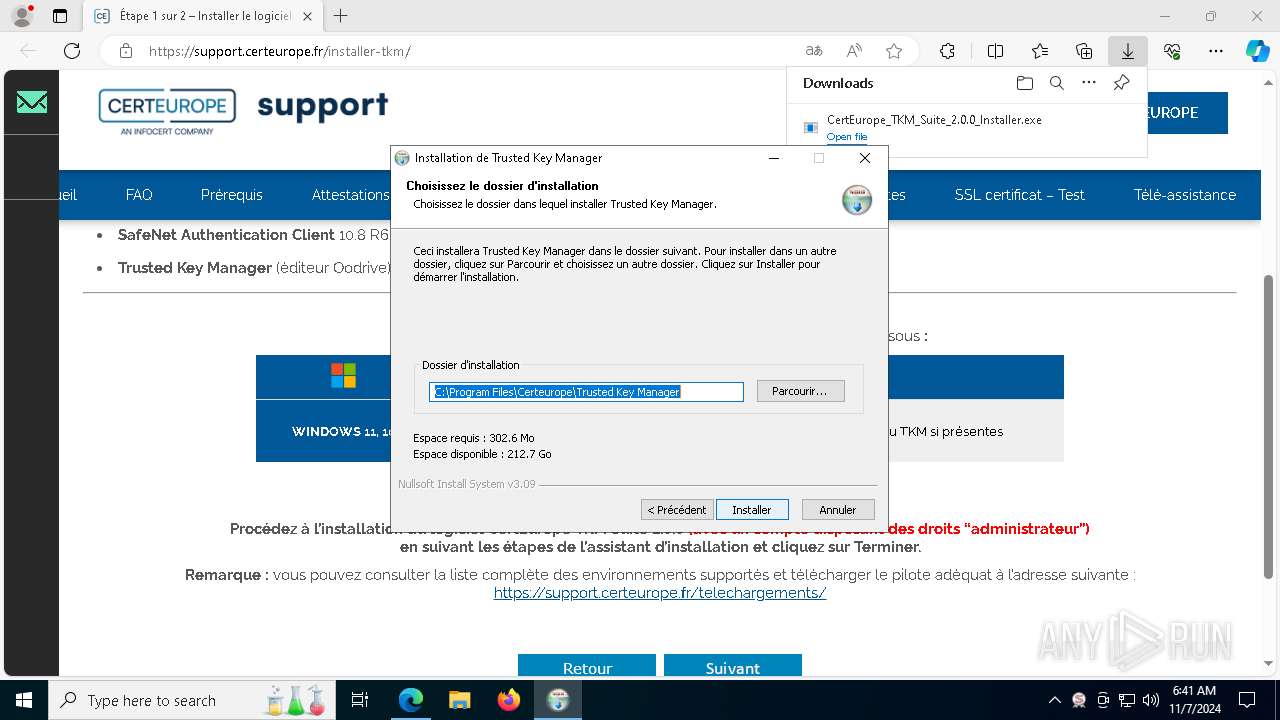Toggle split screen view icon

995,51
